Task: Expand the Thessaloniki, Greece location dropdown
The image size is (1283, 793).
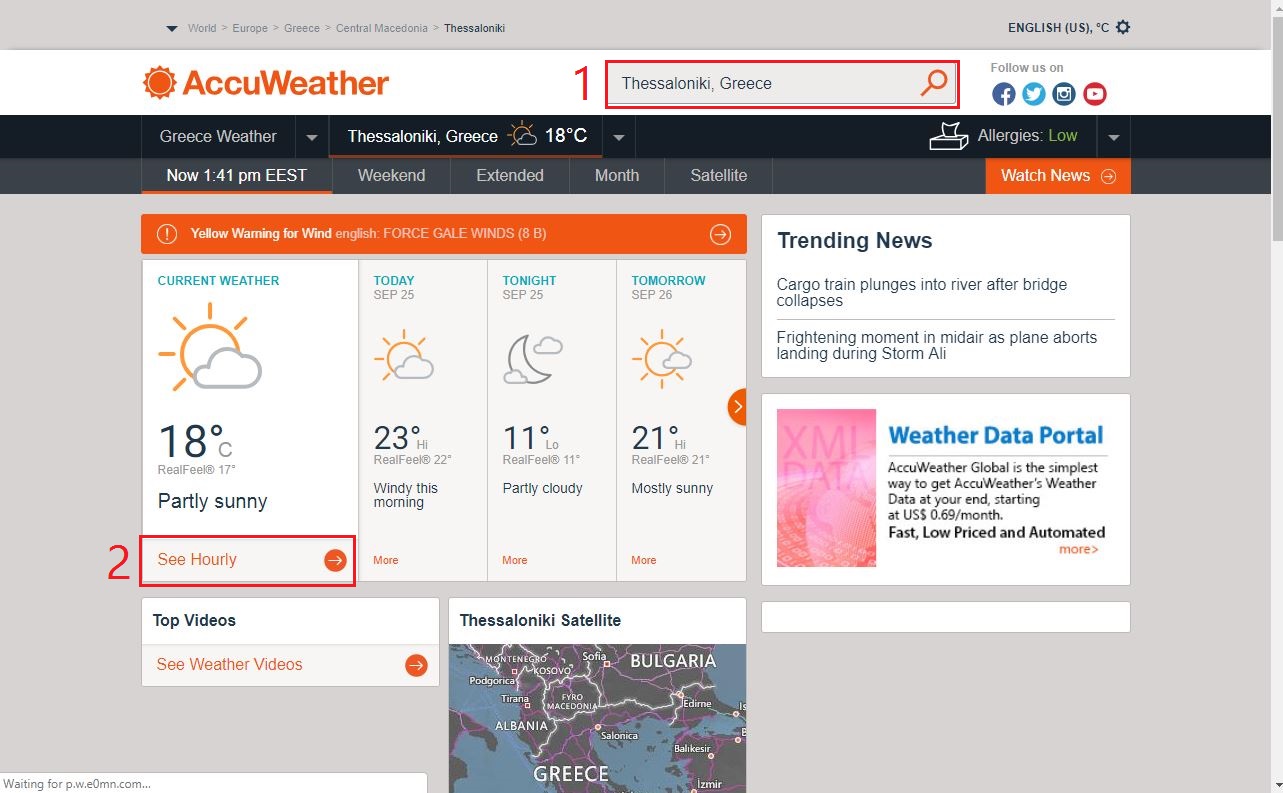Action: (x=619, y=137)
